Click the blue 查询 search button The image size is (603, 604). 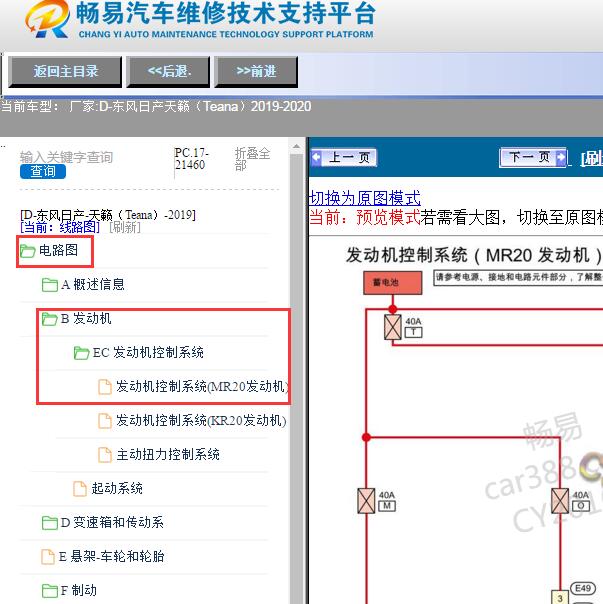pos(43,171)
